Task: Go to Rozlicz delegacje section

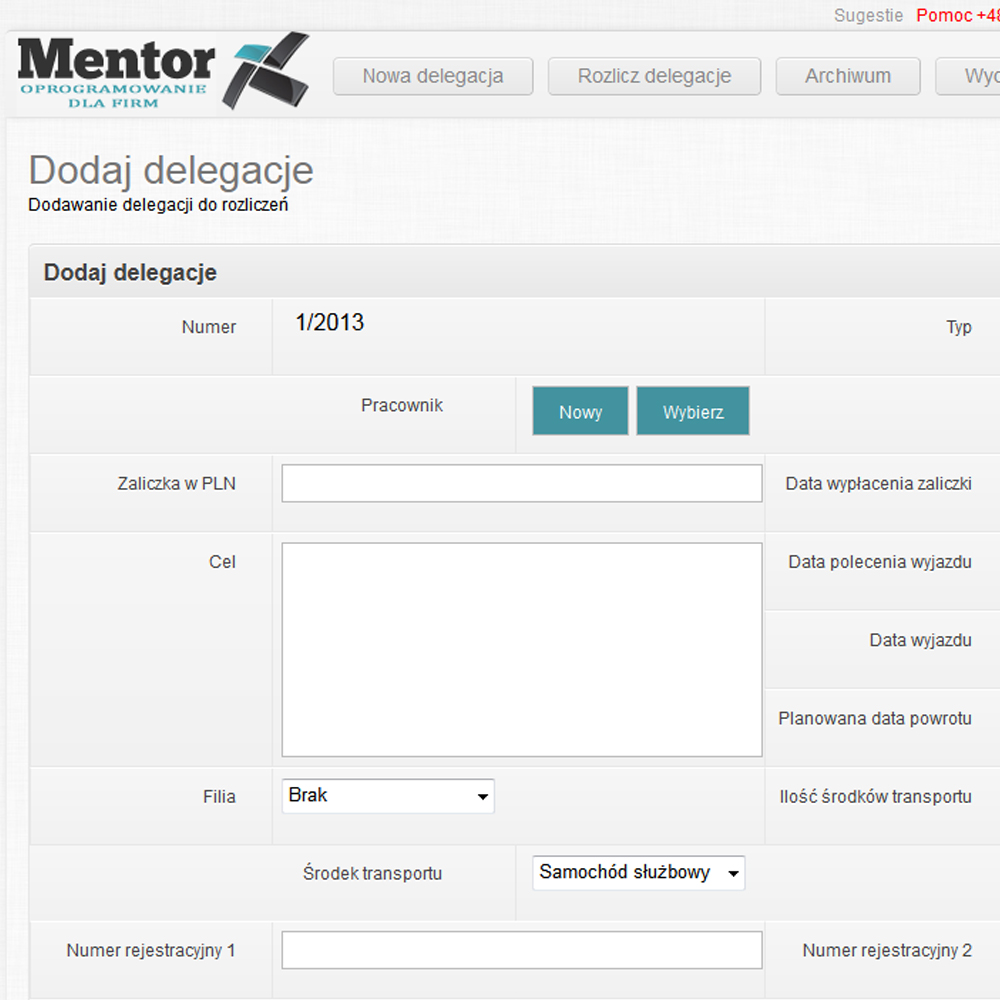Action: click(654, 76)
